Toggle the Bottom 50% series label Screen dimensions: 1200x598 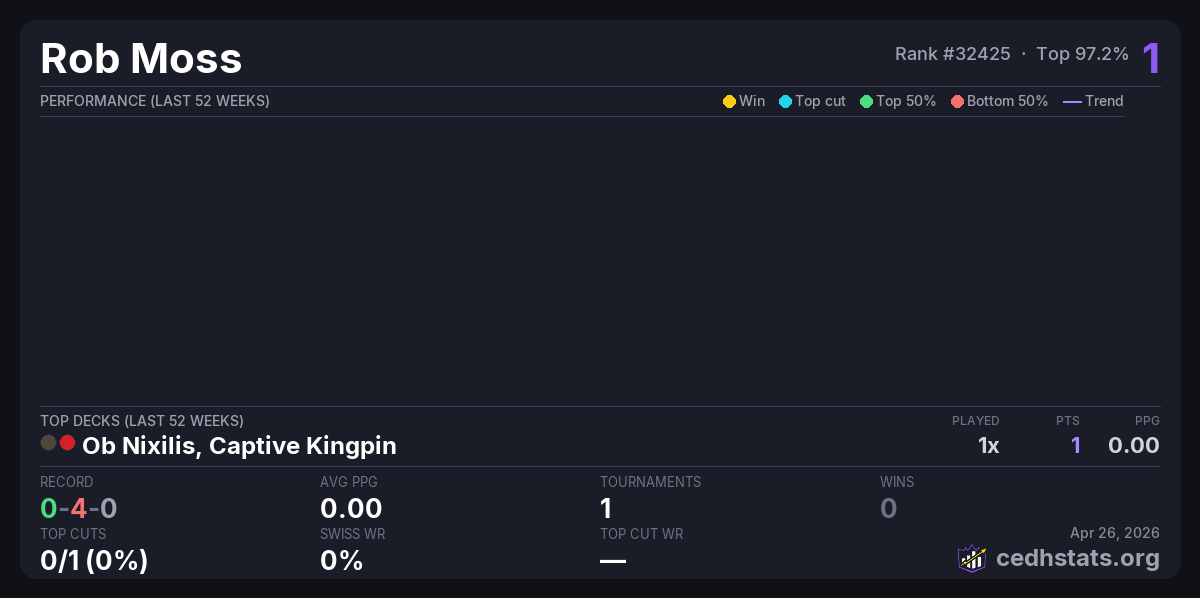[x=1007, y=101]
